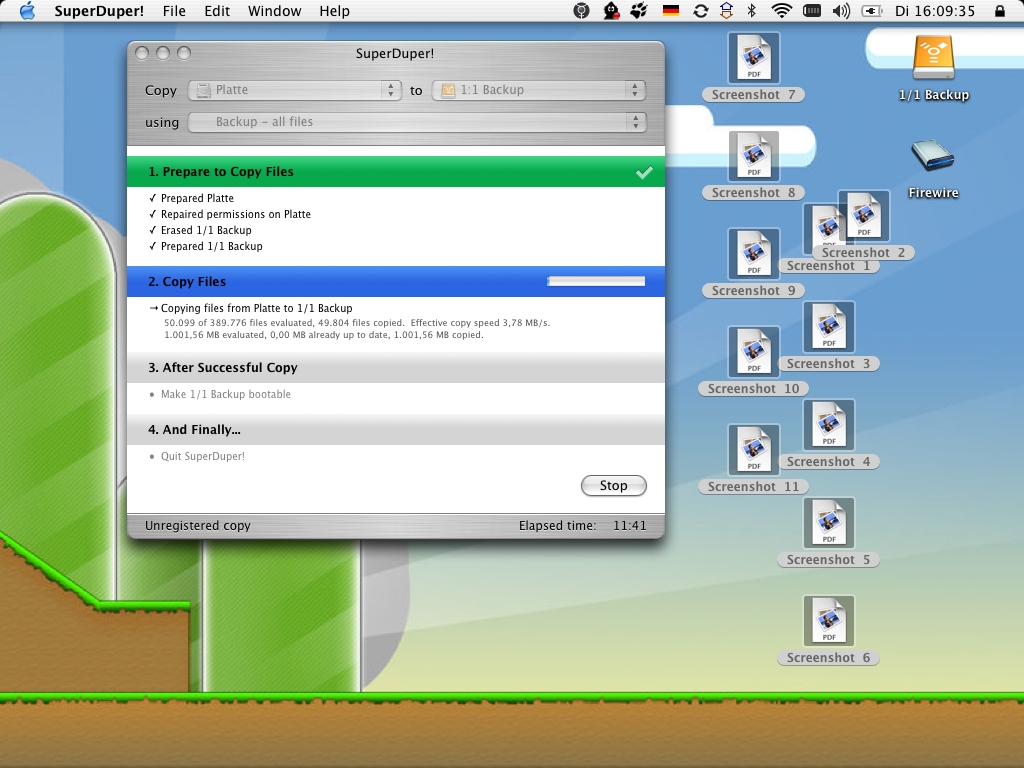Screen dimensions: 1024x768
Task: Click 'Repaired permissions on Platte' line
Action: tap(236, 214)
